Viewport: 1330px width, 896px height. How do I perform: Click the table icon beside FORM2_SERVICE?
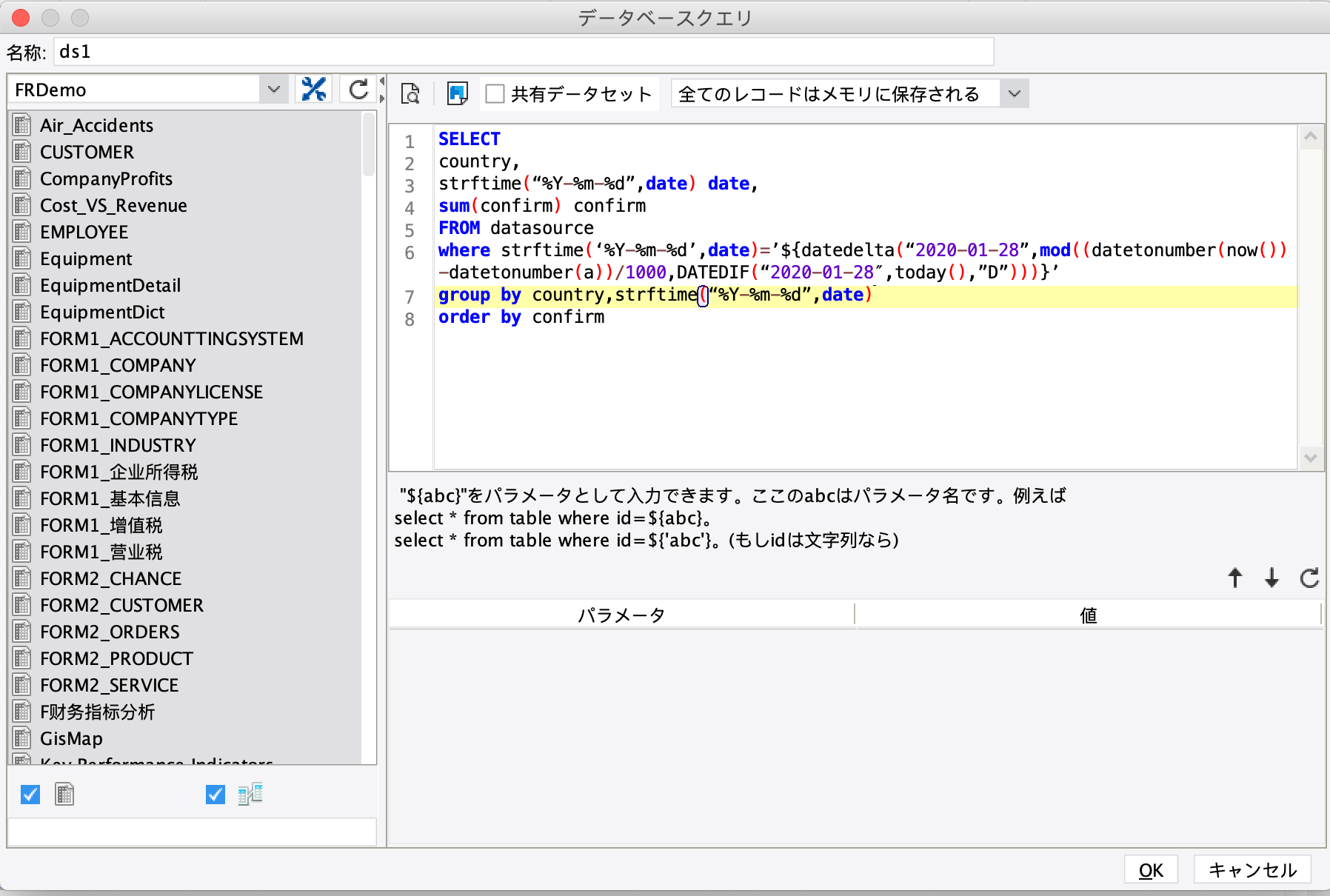point(22,684)
